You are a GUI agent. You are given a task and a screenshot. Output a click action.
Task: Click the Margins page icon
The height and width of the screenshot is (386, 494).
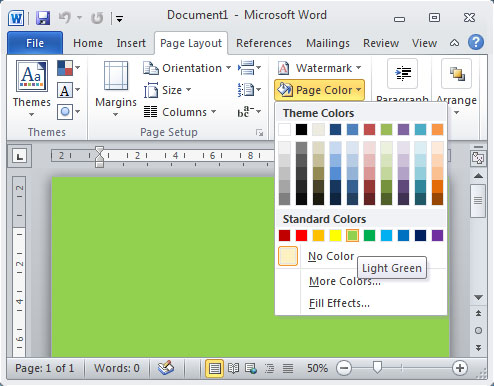116,76
